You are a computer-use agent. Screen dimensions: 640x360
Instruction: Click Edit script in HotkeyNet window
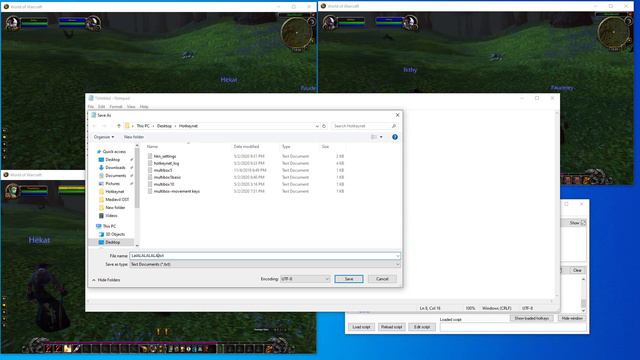click(x=422, y=327)
